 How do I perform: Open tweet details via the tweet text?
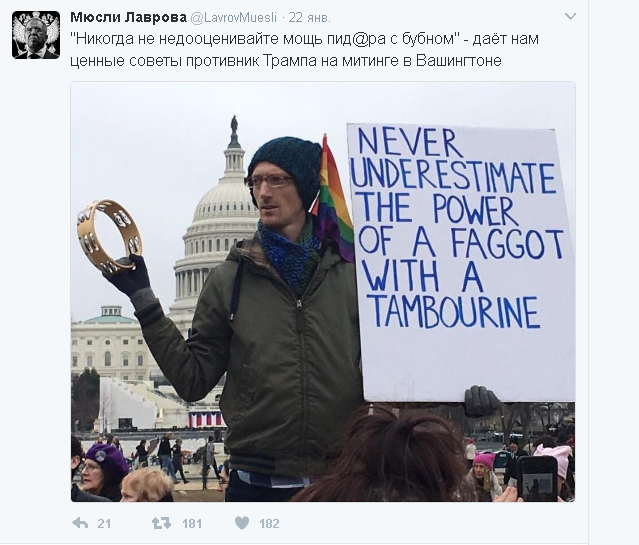pos(305,50)
